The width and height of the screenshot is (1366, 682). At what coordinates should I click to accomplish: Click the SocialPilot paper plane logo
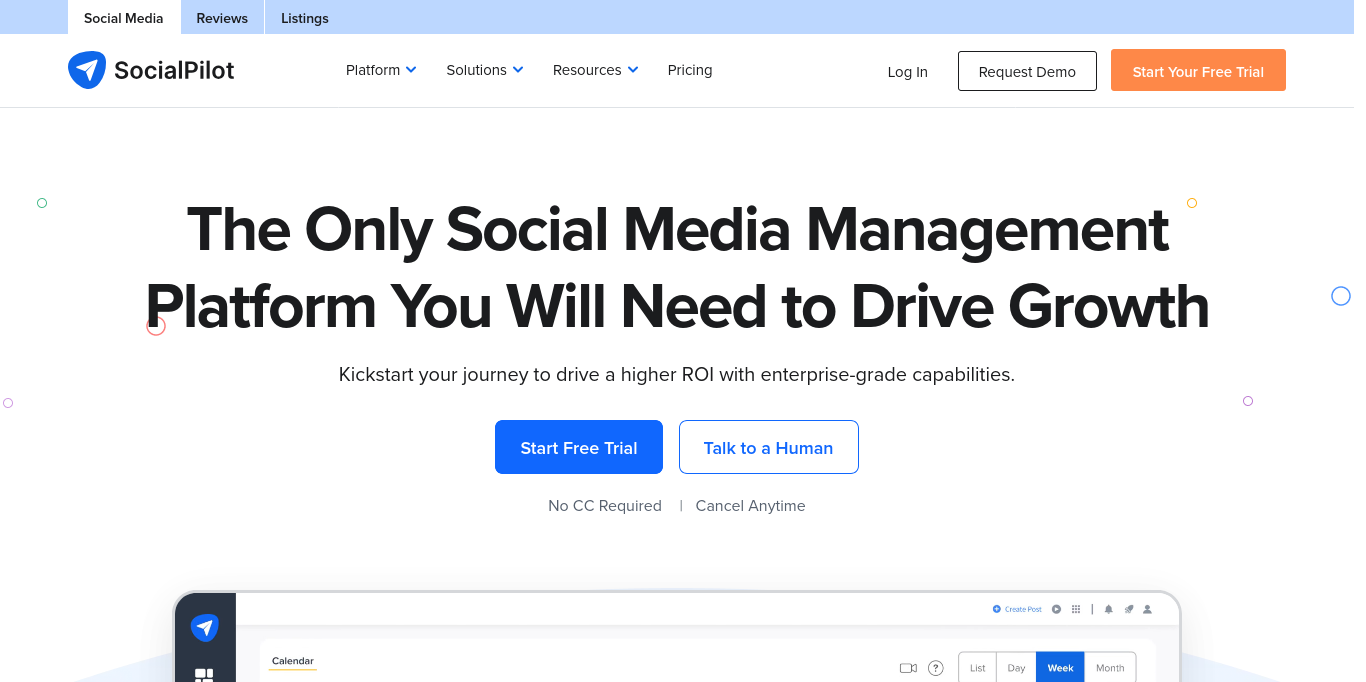point(87,70)
